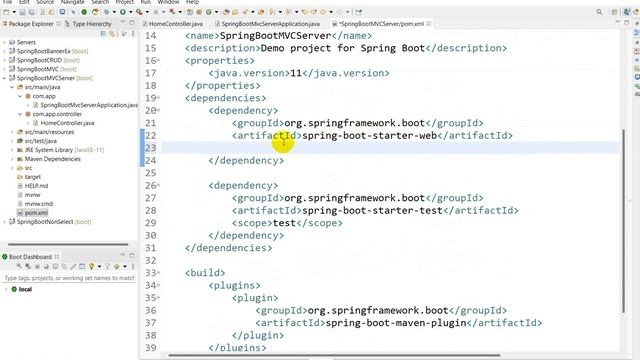Click the stop square icon in Boot Dashboard
This screenshot has height=360, width=640.
(x=37, y=267)
